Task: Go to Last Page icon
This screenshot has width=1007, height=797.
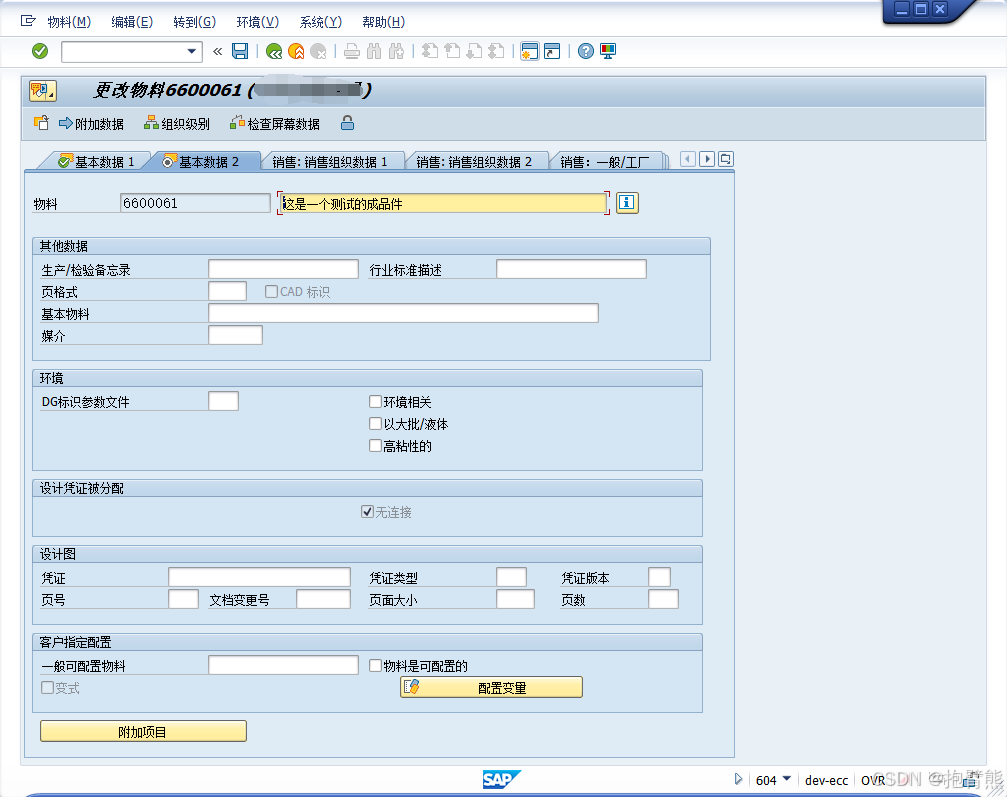Action: [x=496, y=51]
